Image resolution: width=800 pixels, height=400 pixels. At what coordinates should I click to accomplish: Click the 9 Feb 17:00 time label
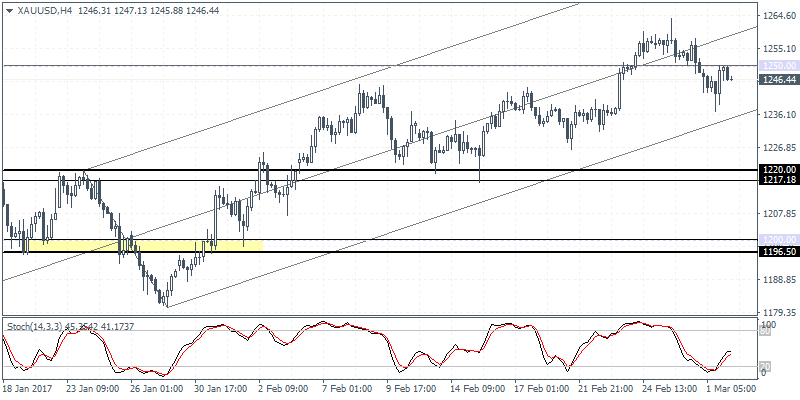click(x=411, y=389)
